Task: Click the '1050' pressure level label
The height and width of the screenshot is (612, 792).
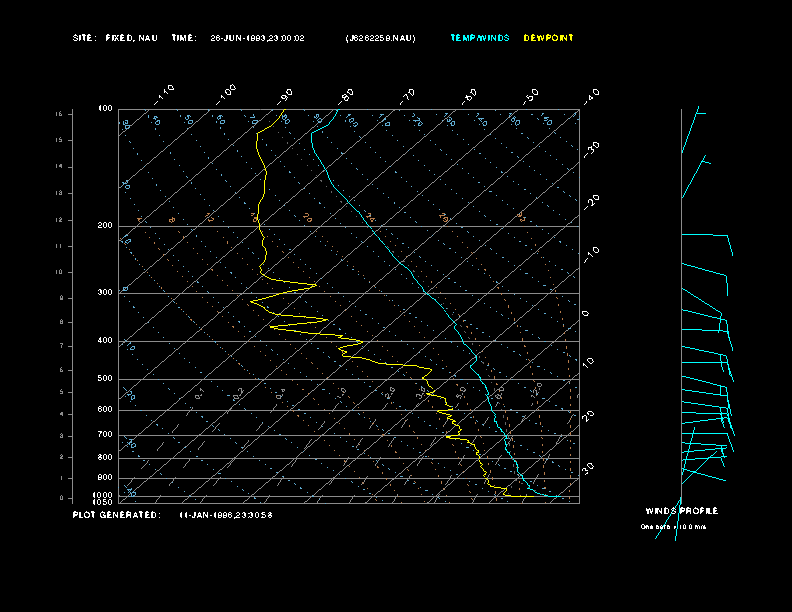Action: [x=103, y=502]
